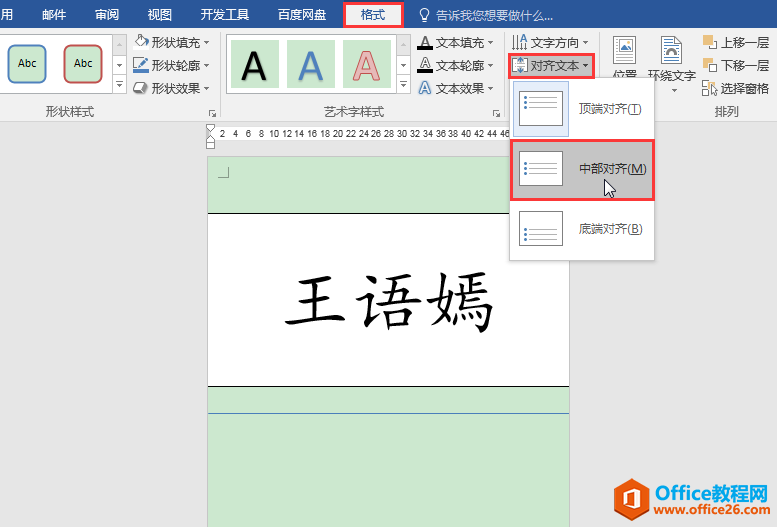
Task: Switch to the 视图 View tab
Action: [160, 15]
